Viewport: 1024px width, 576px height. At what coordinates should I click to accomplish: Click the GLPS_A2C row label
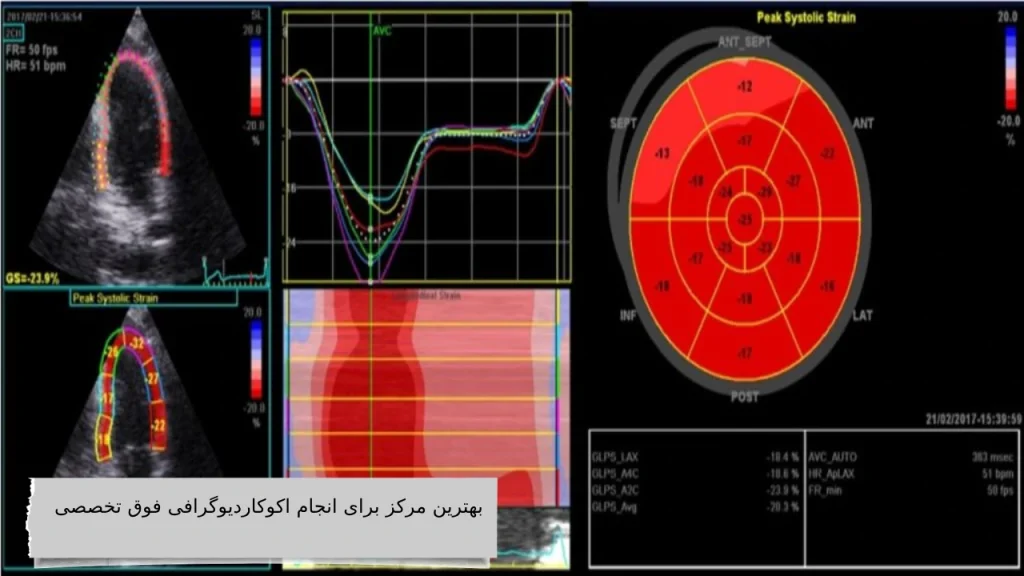click(615, 490)
